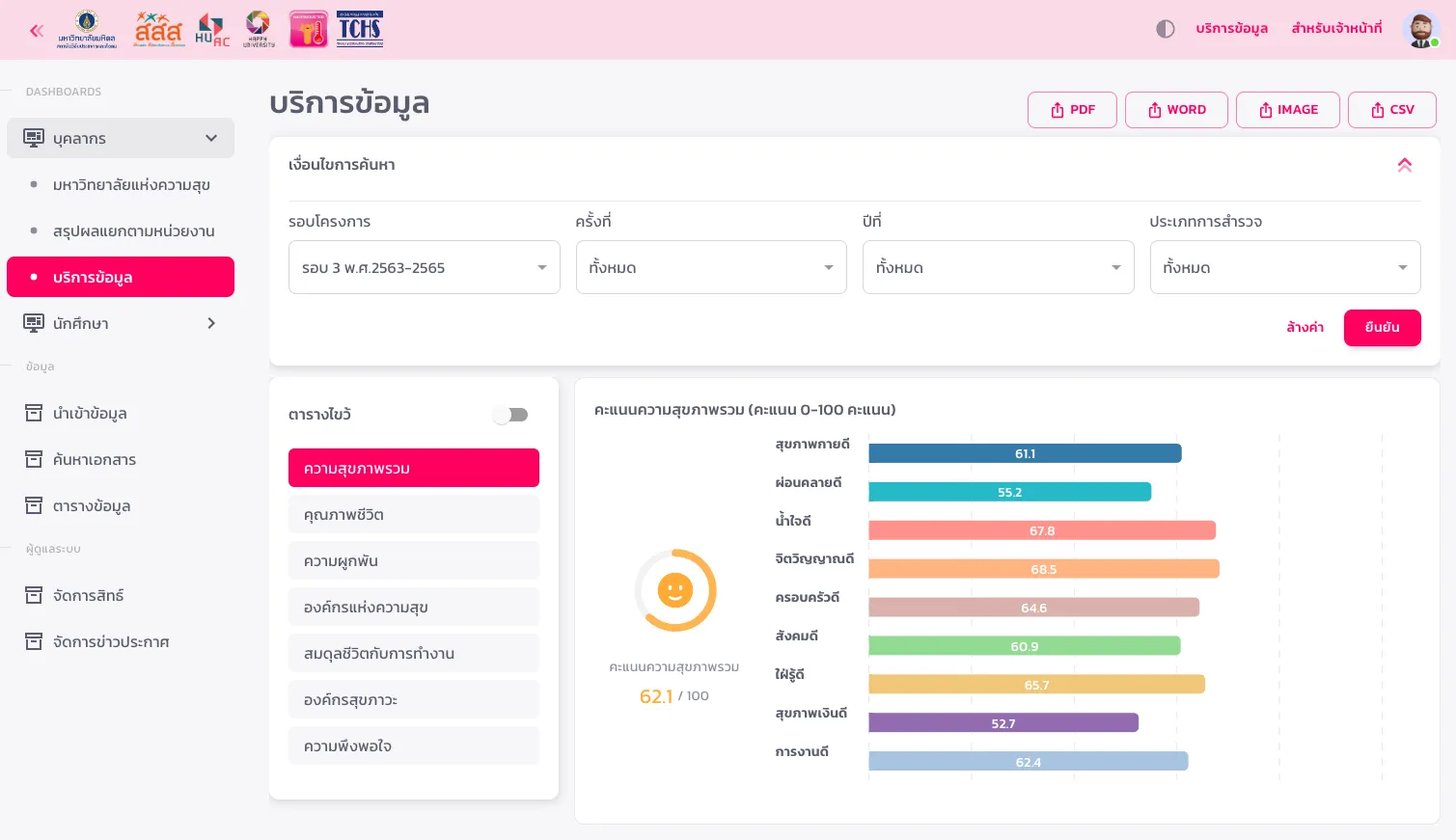The image size is (1456, 840).
Task: Click the จัดการสิทธิ์ permissions management icon
Action: [x=34, y=595]
